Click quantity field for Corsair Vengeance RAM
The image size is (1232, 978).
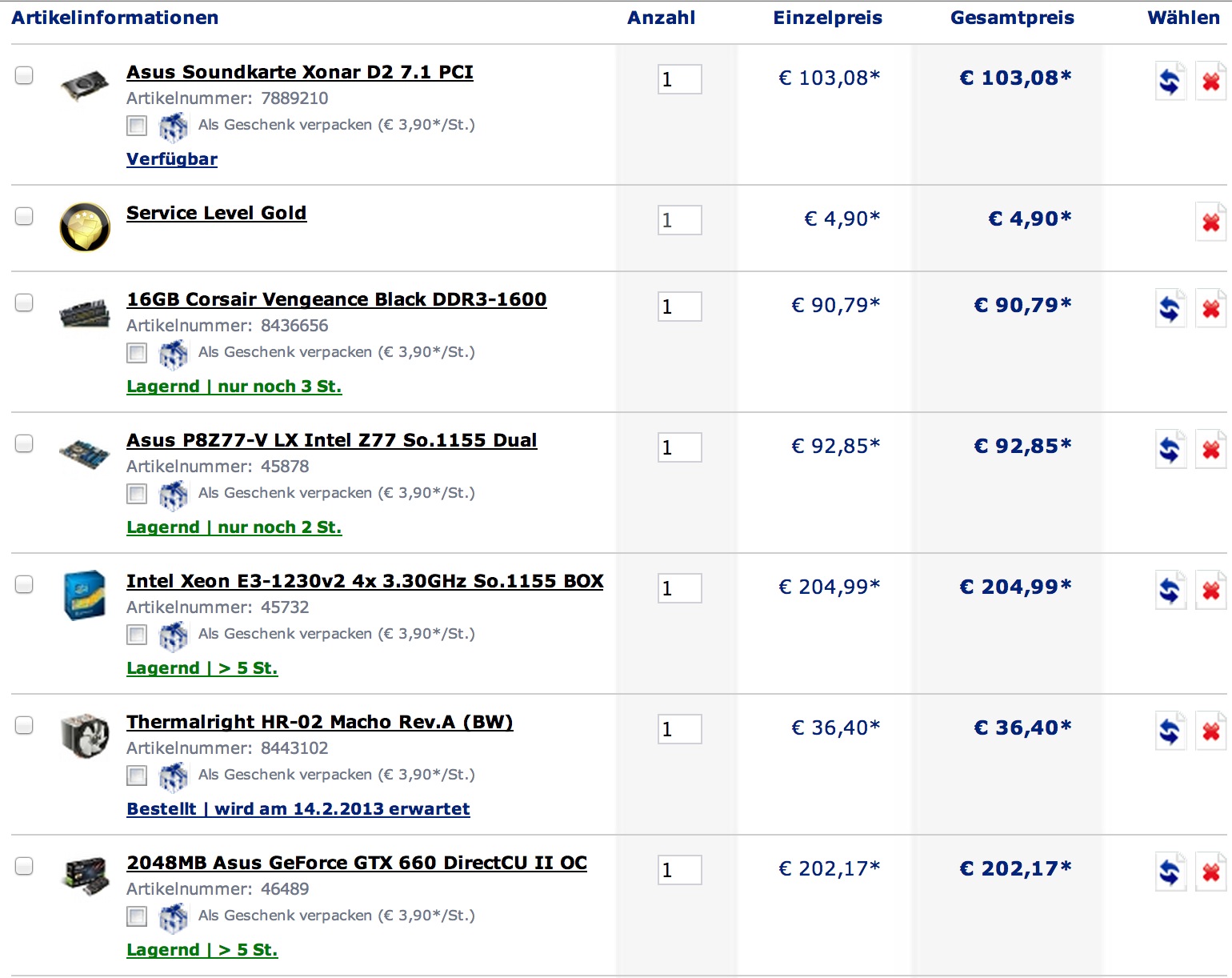tap(680, 307)
